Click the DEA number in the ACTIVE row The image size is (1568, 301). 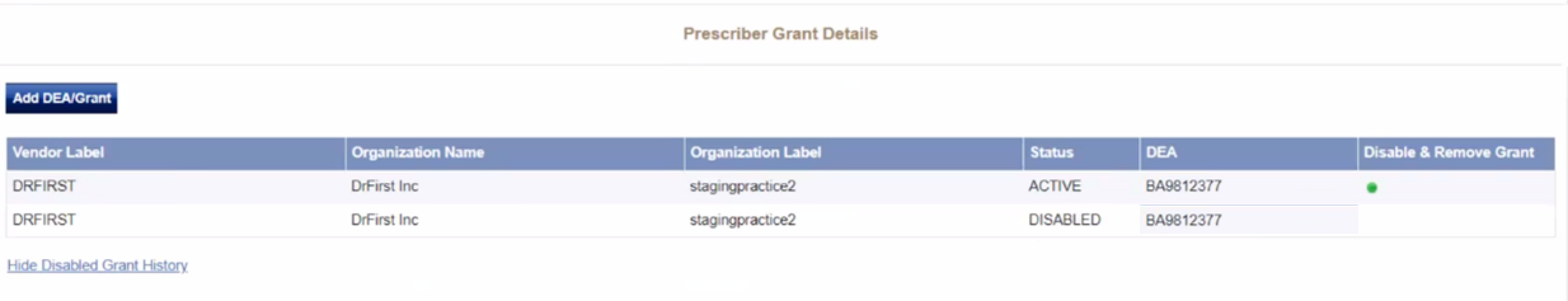point(1184,186)
